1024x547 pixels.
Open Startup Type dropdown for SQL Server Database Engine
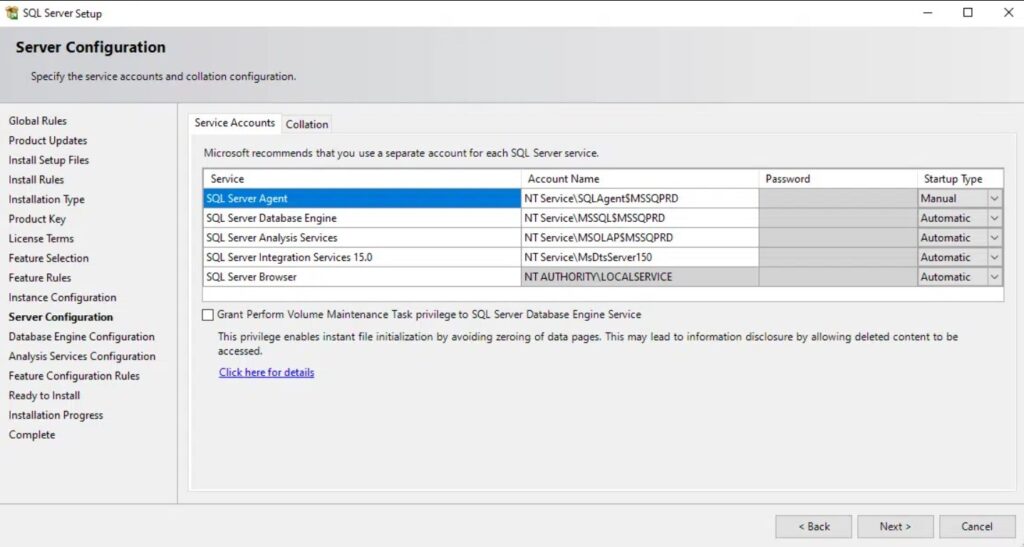[x=994, y=218]
